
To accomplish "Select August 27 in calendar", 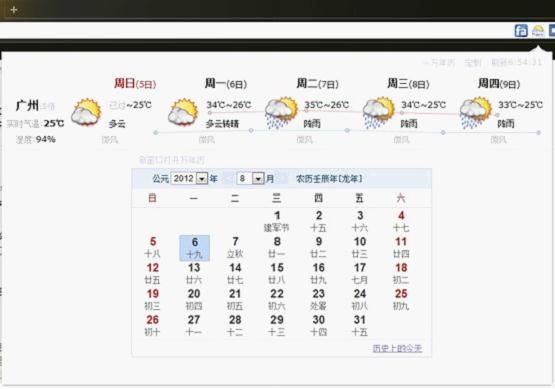I will [x=194, y=326].
